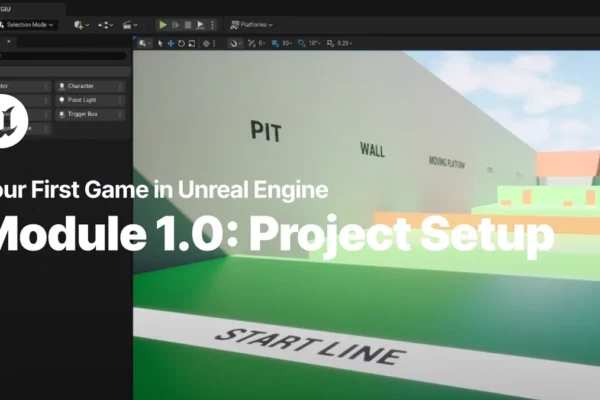Select the translate move gizmo tool

pyautogui.click(x=171, y=44)
